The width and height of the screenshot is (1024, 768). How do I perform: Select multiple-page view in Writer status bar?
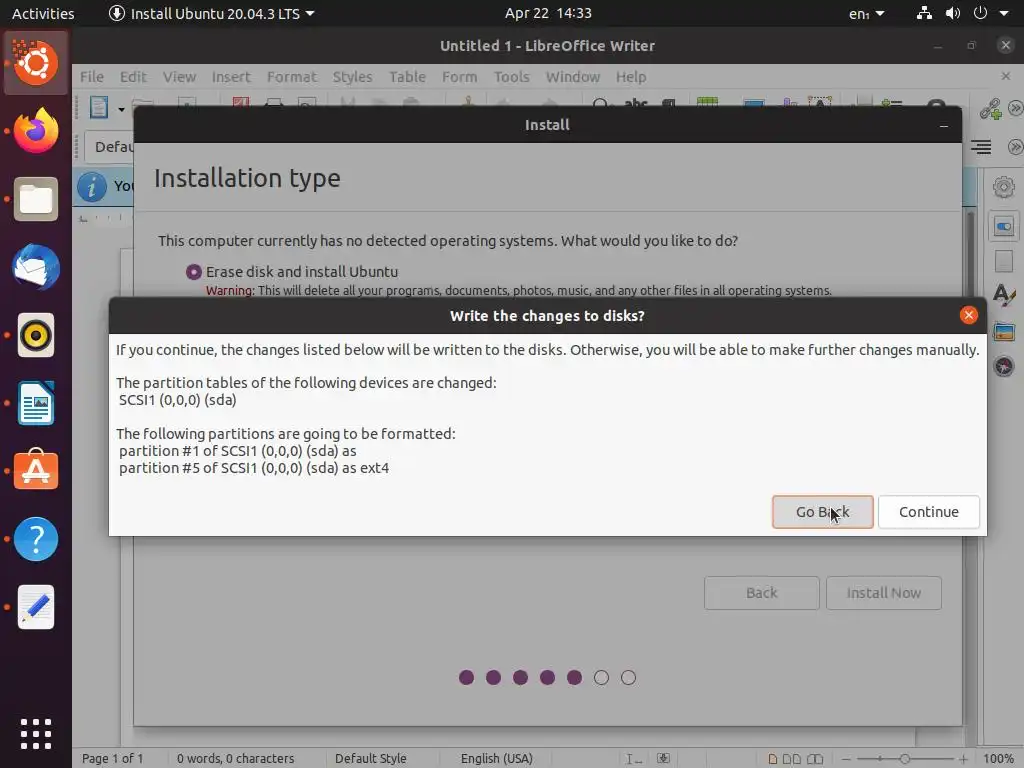792,759
